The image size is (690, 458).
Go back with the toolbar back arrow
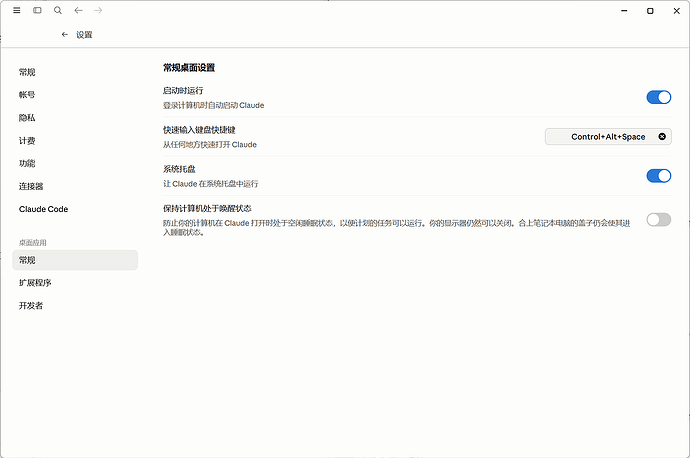tap(78, 10)
